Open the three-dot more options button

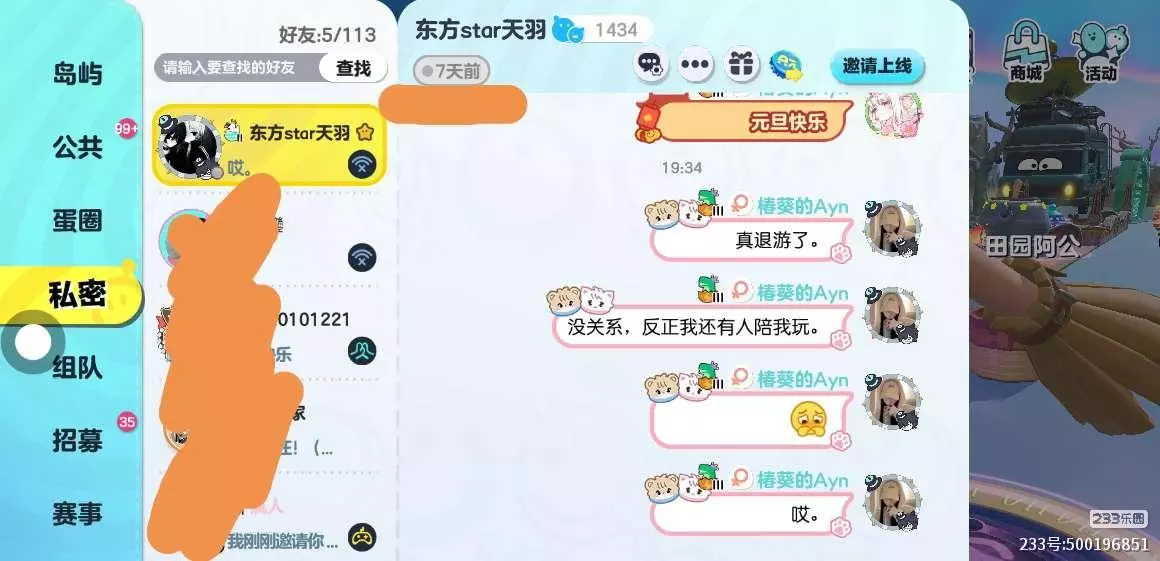coord(695,64)
